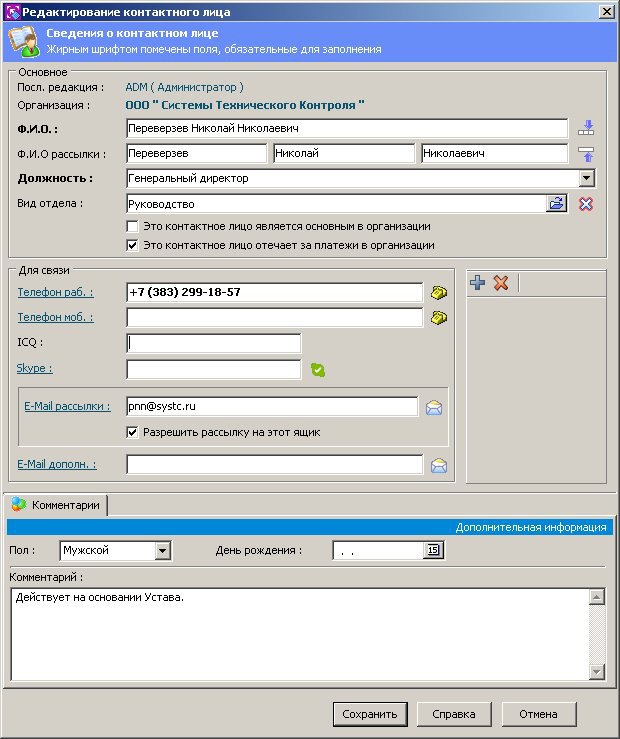
Task: Click into the ICQ input field
Action: [214, 343]
